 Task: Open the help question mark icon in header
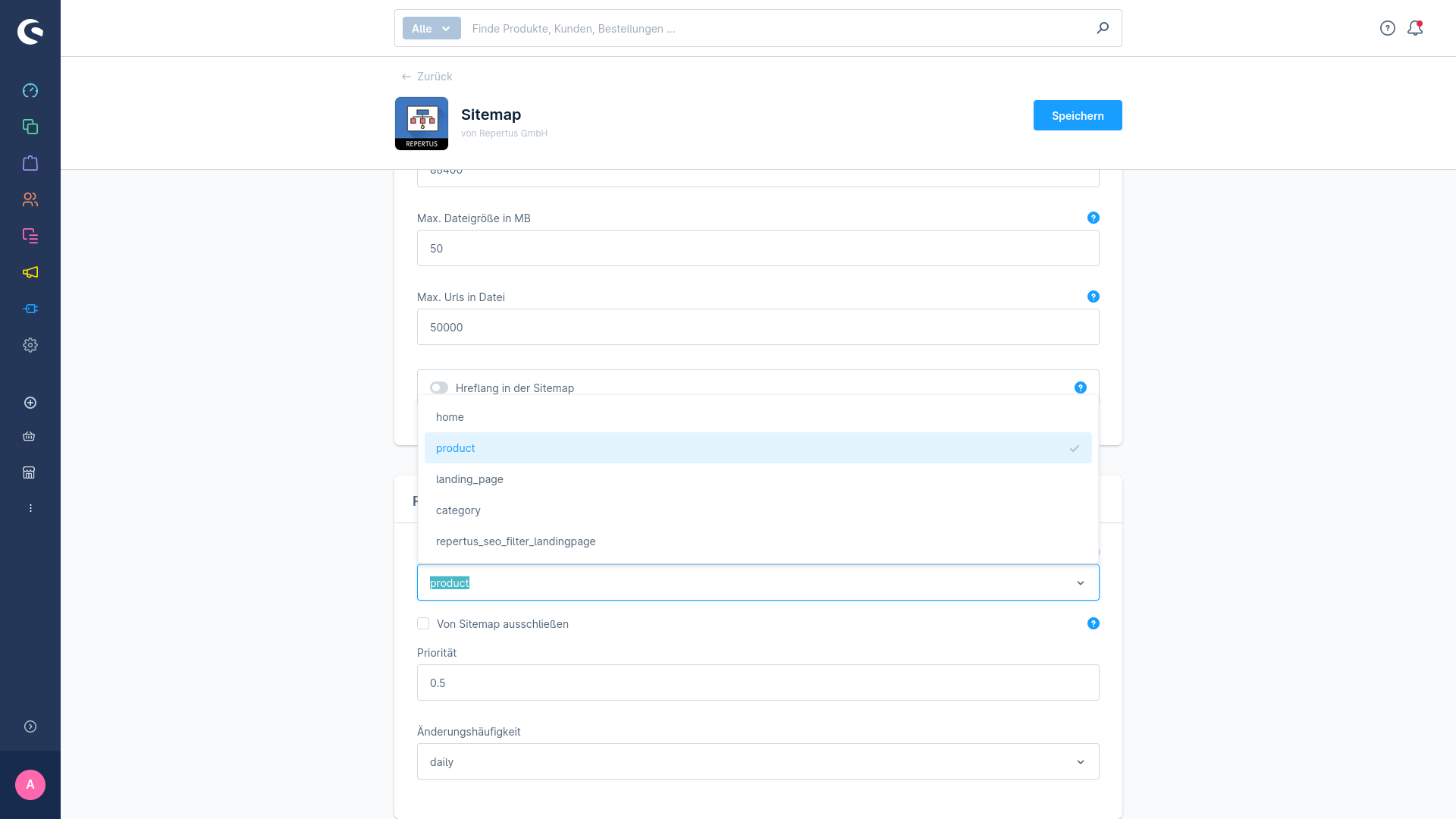pyautogui.click(x=1388, y=28)
